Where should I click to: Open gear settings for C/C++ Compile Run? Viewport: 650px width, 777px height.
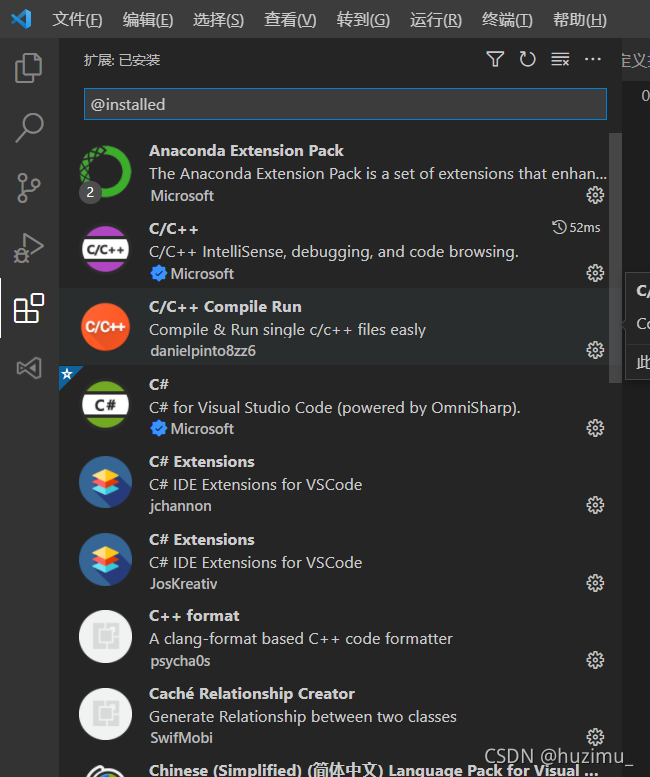click(x=595, y=350)
